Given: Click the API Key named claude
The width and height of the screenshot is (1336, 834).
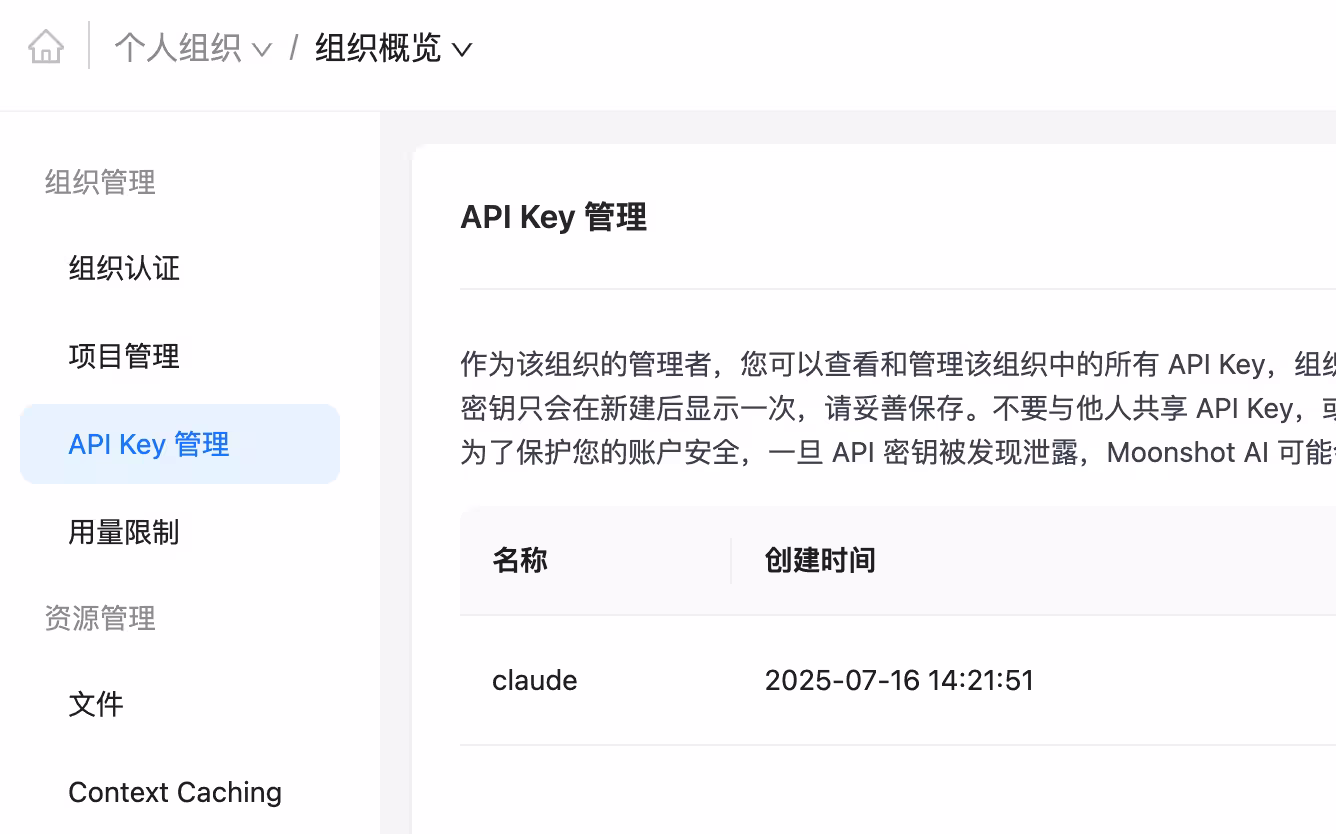Looking at the screenshot, I should [535, 680].
